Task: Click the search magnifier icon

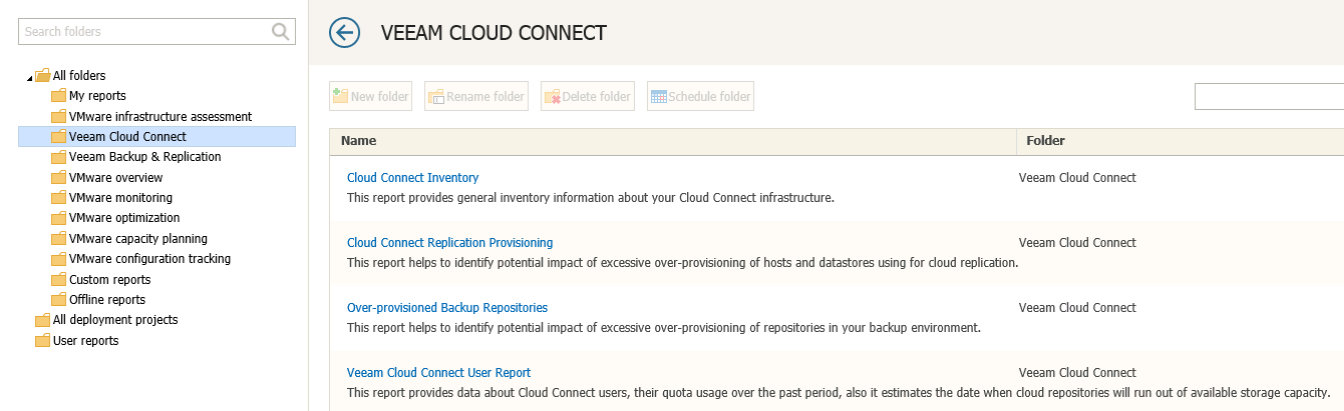Action: 281,31
